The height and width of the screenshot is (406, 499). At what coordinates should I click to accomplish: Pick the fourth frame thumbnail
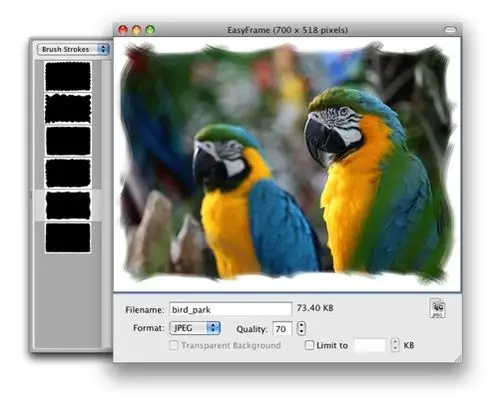coord(68,173)
